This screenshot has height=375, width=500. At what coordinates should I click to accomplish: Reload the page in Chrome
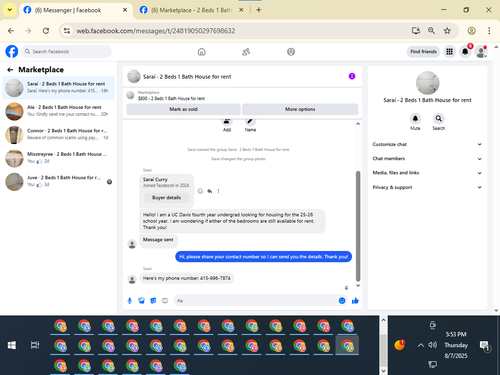[46, 31]
